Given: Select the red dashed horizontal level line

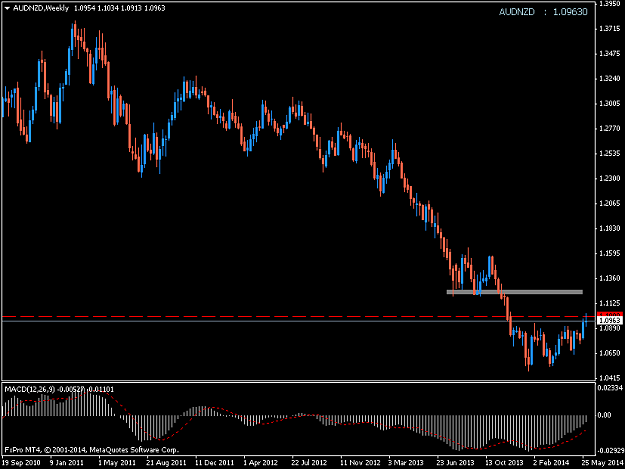Looking at the screenshot, I should [x=298, y=316].
